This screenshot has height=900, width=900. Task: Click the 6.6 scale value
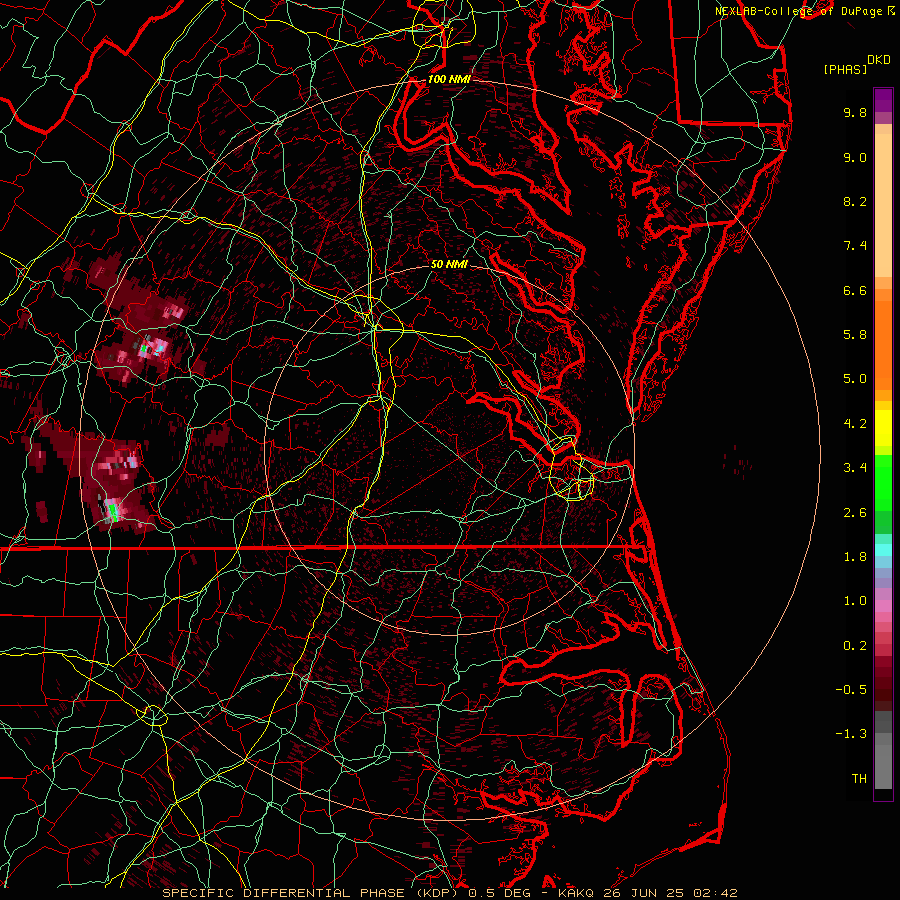tap(855, 290)
